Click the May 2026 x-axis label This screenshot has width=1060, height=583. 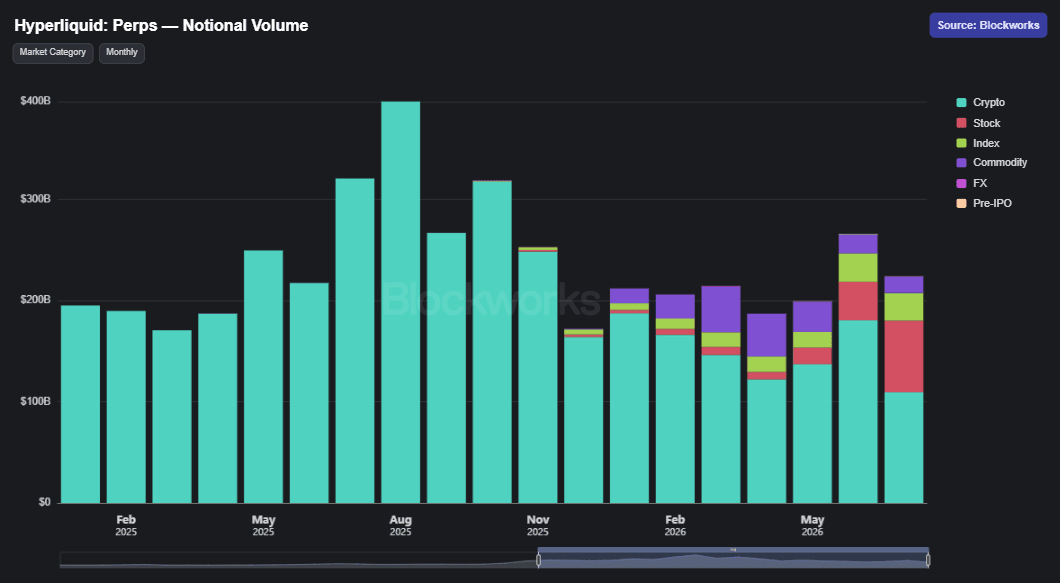pyautogui.click(x=812, y=525)
